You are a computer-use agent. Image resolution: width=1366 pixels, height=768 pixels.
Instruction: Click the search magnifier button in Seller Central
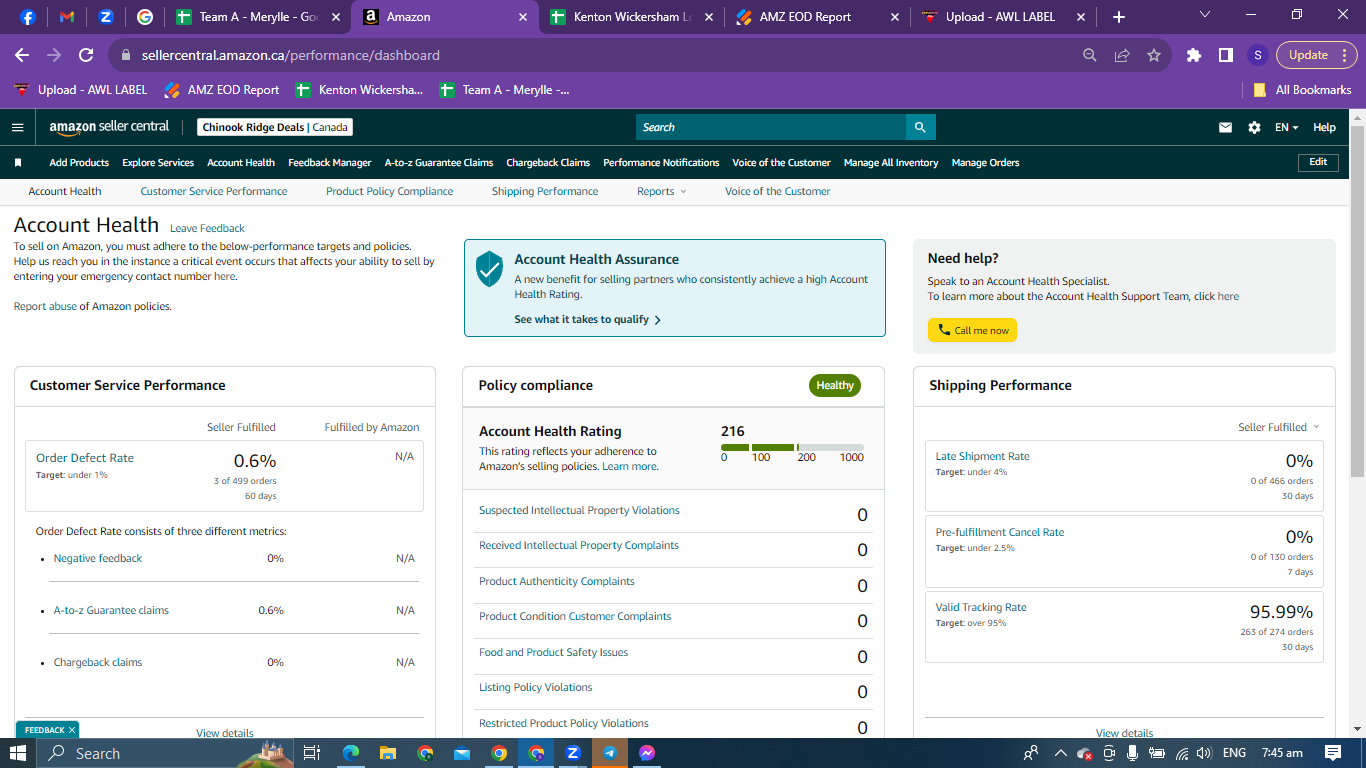921,127
